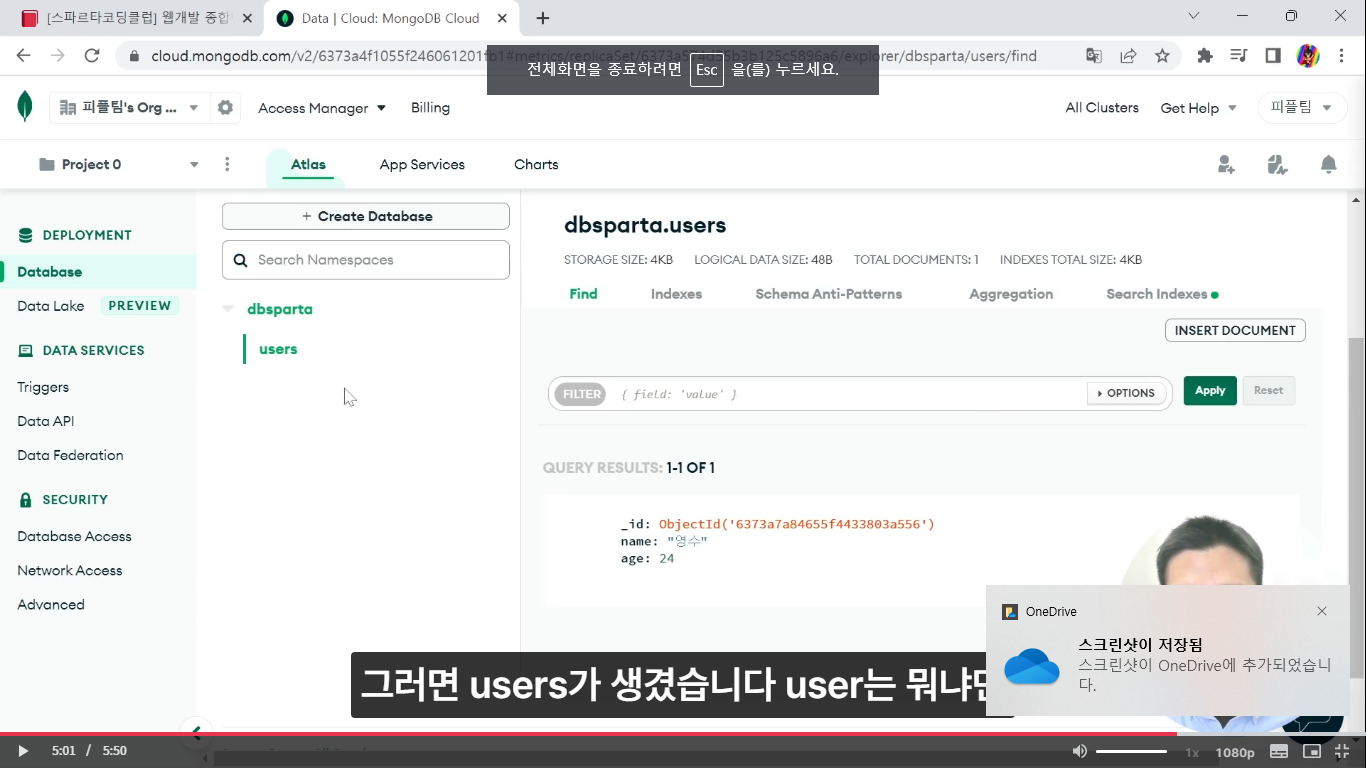
Task: Open the Billing link
Action: pos(430,108)
